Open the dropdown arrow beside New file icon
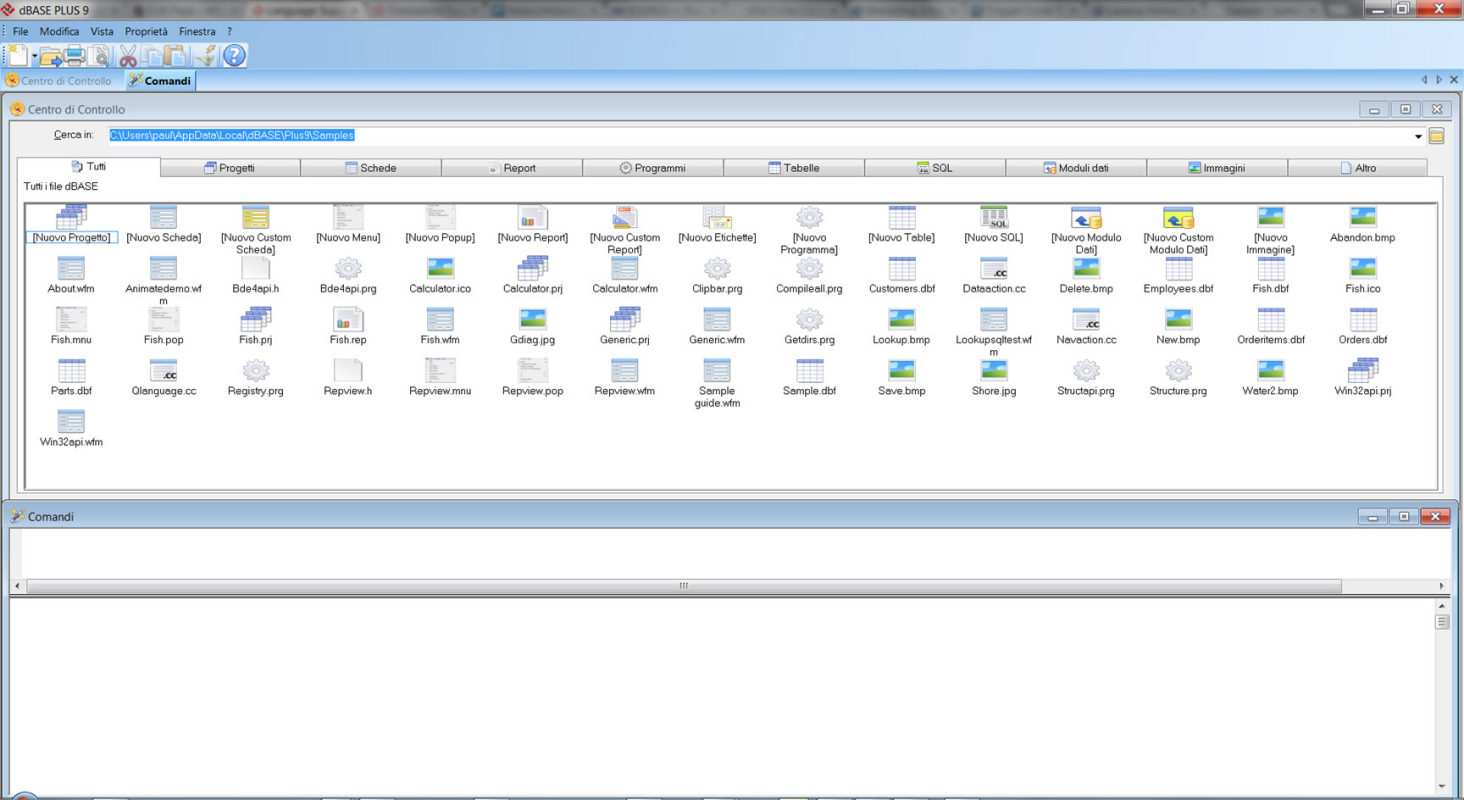 tap(34, 56)
